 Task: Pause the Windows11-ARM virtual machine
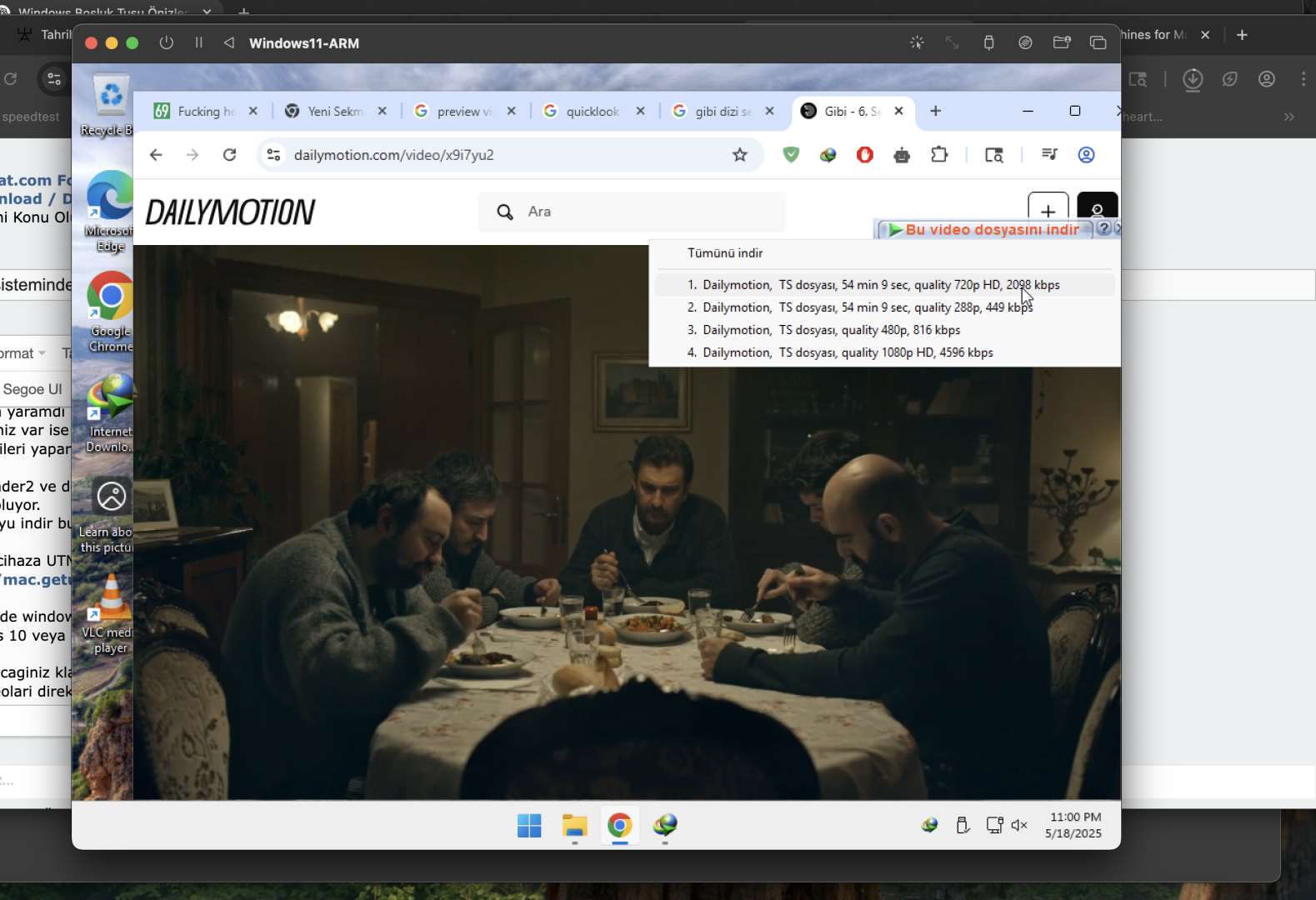[198, 42]
